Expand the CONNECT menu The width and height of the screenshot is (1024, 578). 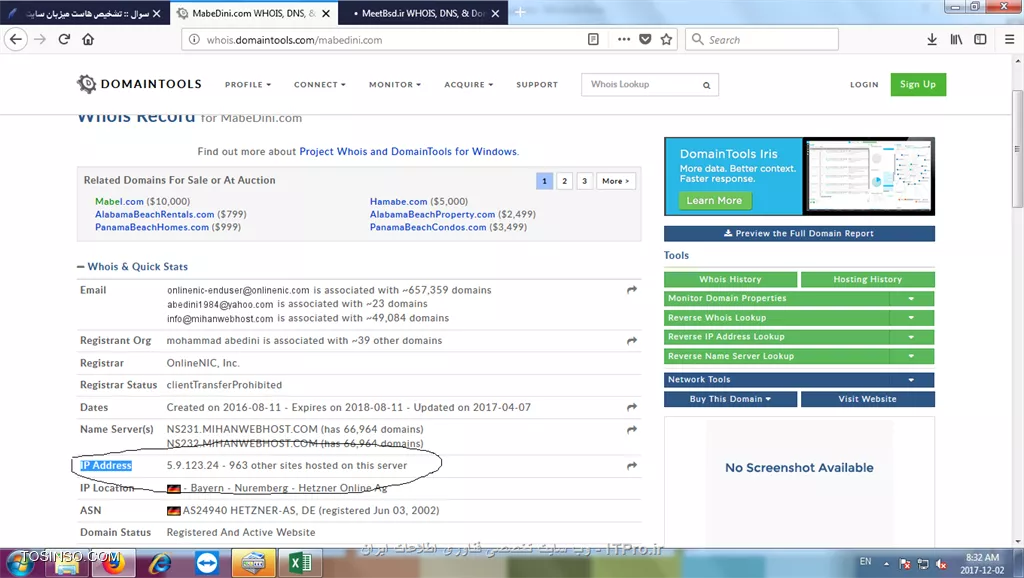pos(319,85)
